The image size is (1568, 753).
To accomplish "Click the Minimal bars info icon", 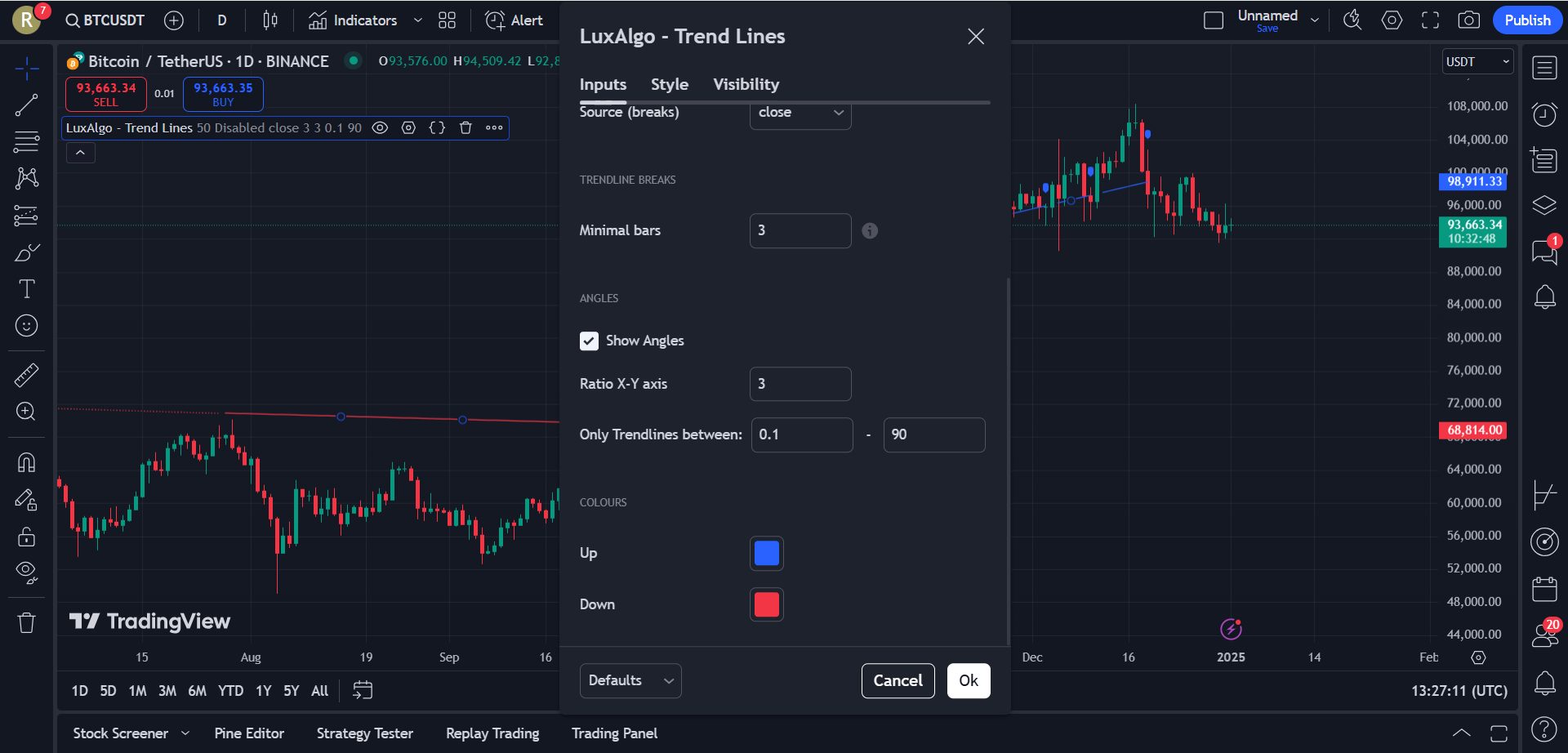I will 870,231.
